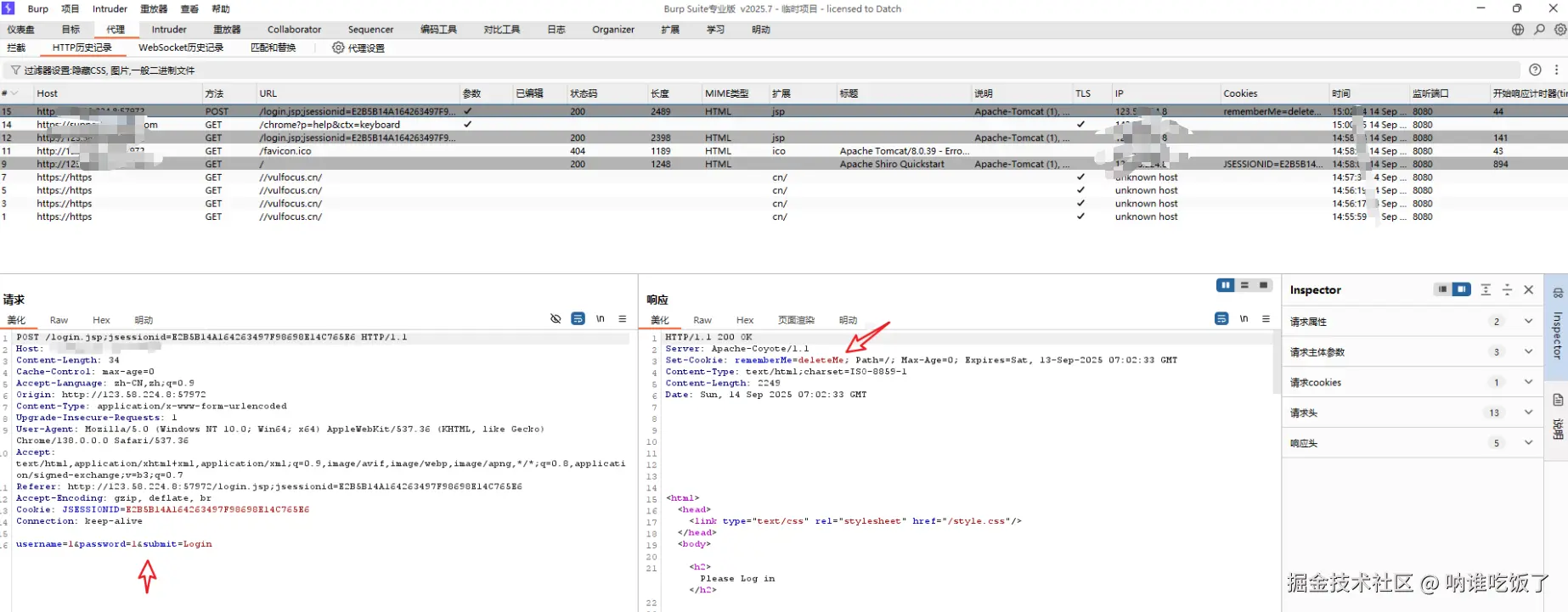The height and width of the screenshot is (612, 1568).
Task: Sort by the 状态码 column header
Action: pyautogui.click(x=606, y=93)
